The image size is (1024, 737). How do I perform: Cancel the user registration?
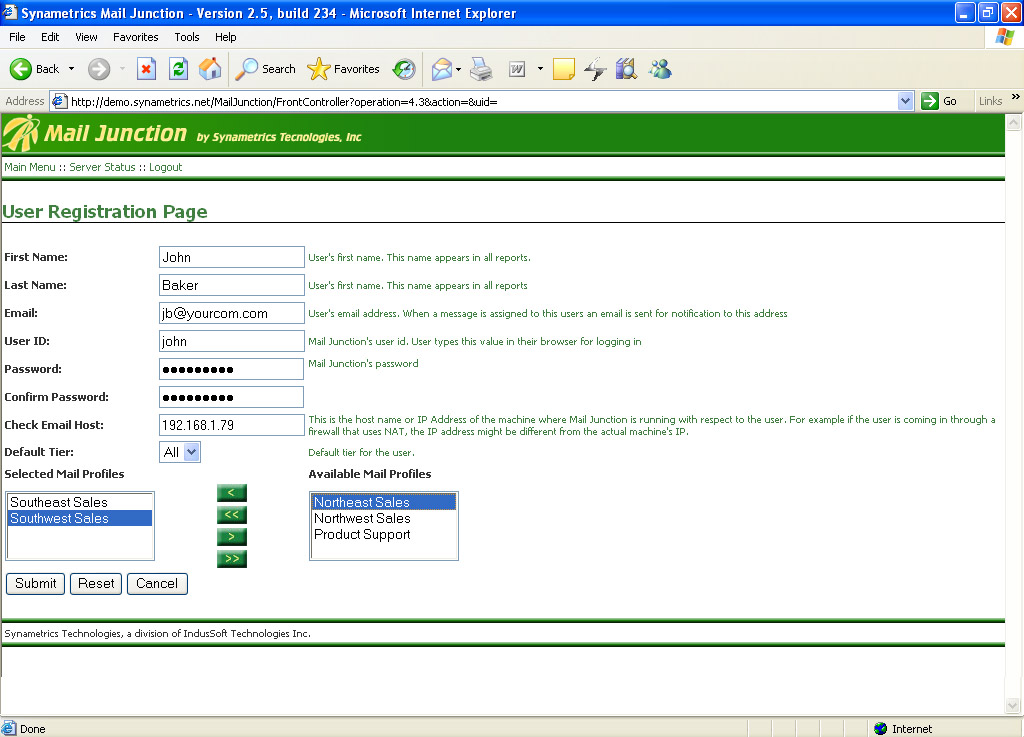coord(157,584)
